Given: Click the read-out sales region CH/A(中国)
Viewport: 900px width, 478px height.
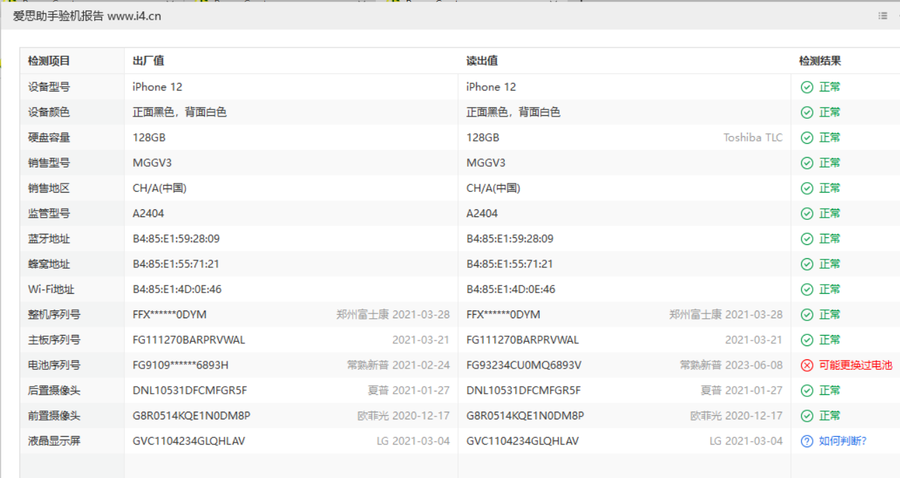Looking at the screenshot, I should (493, 188).
